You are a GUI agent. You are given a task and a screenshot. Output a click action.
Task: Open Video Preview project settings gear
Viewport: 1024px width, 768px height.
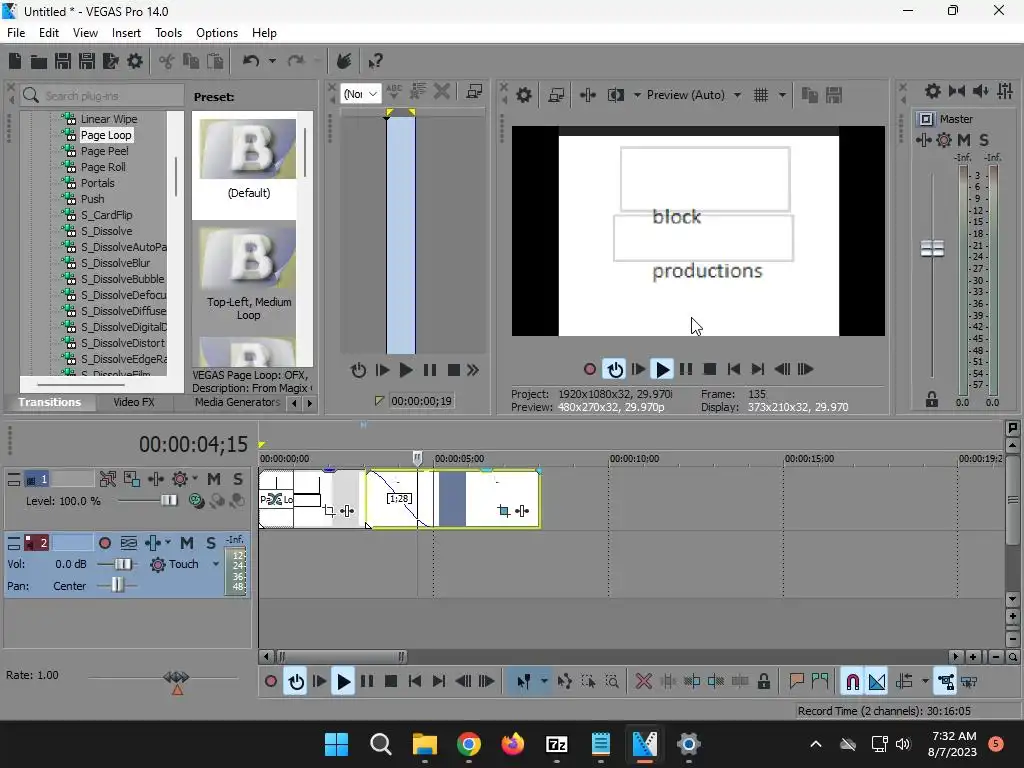click(x=524, y=95)
